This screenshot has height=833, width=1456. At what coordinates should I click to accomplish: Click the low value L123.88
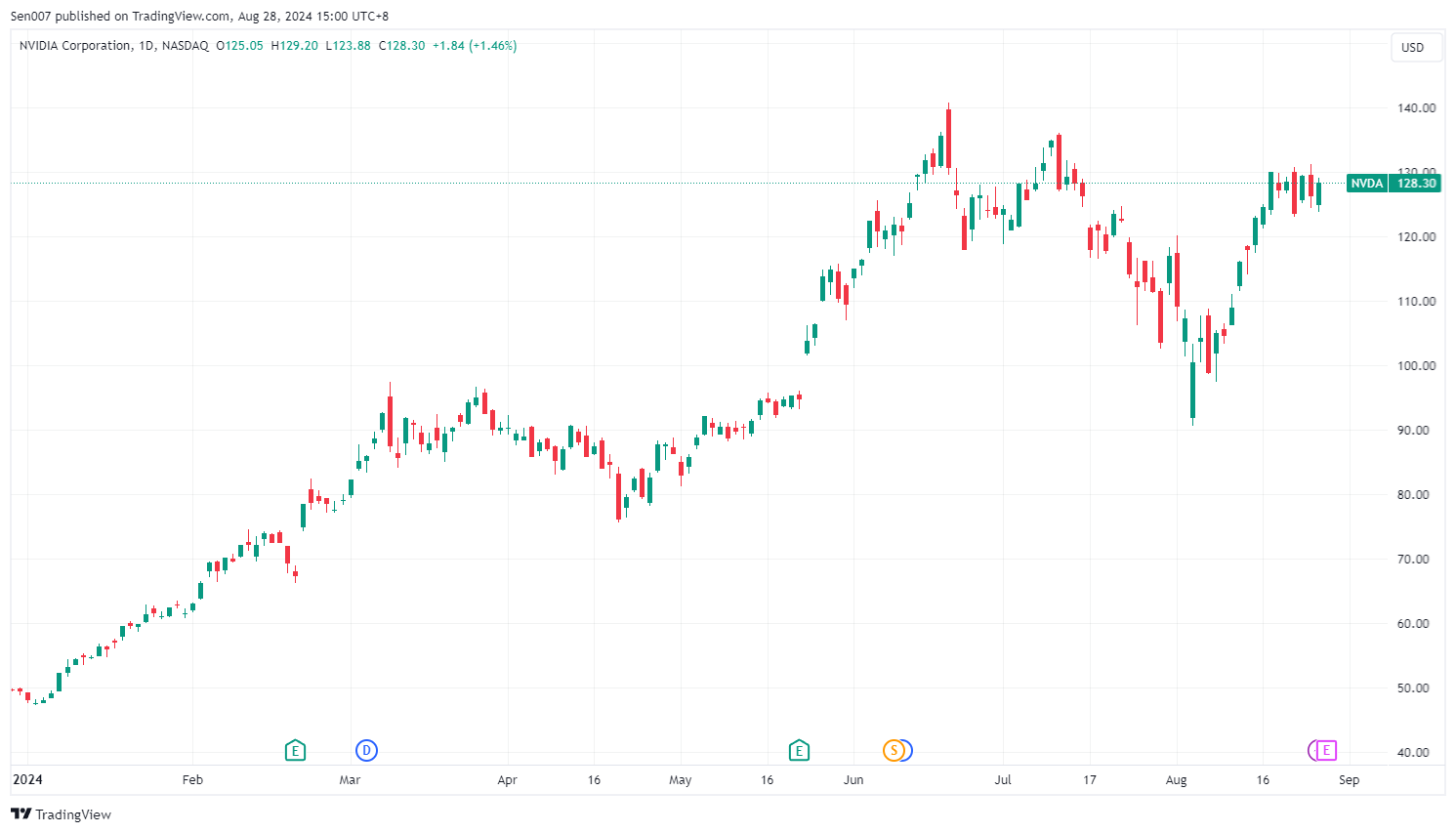click(348, 46)
